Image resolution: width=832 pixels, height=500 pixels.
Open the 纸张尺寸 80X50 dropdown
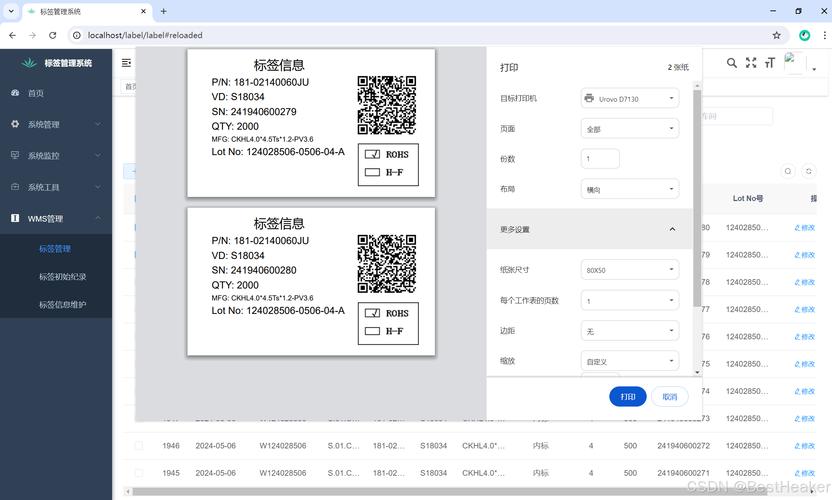[x=630, y=270]
